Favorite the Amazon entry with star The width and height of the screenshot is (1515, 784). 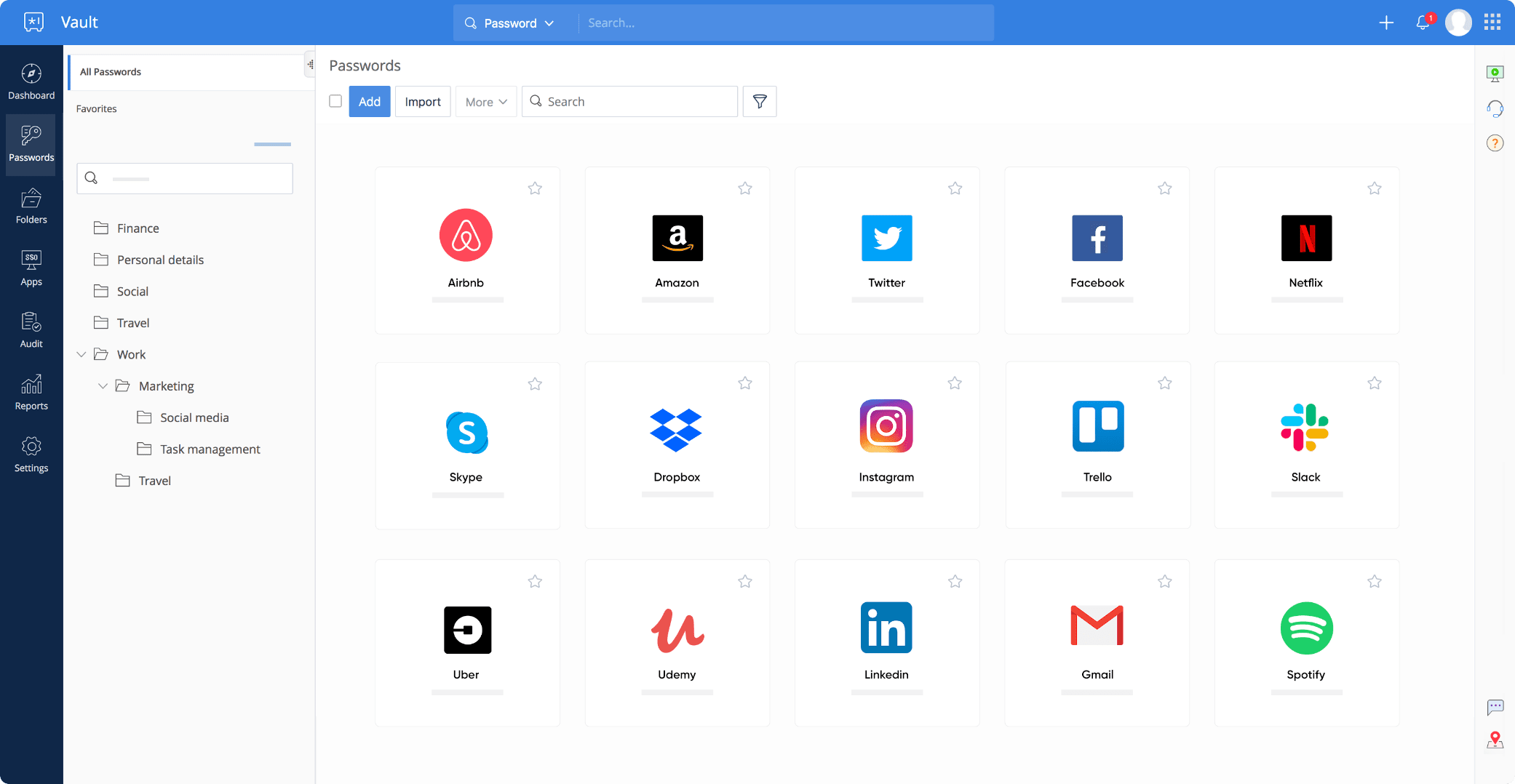(745, 188)
